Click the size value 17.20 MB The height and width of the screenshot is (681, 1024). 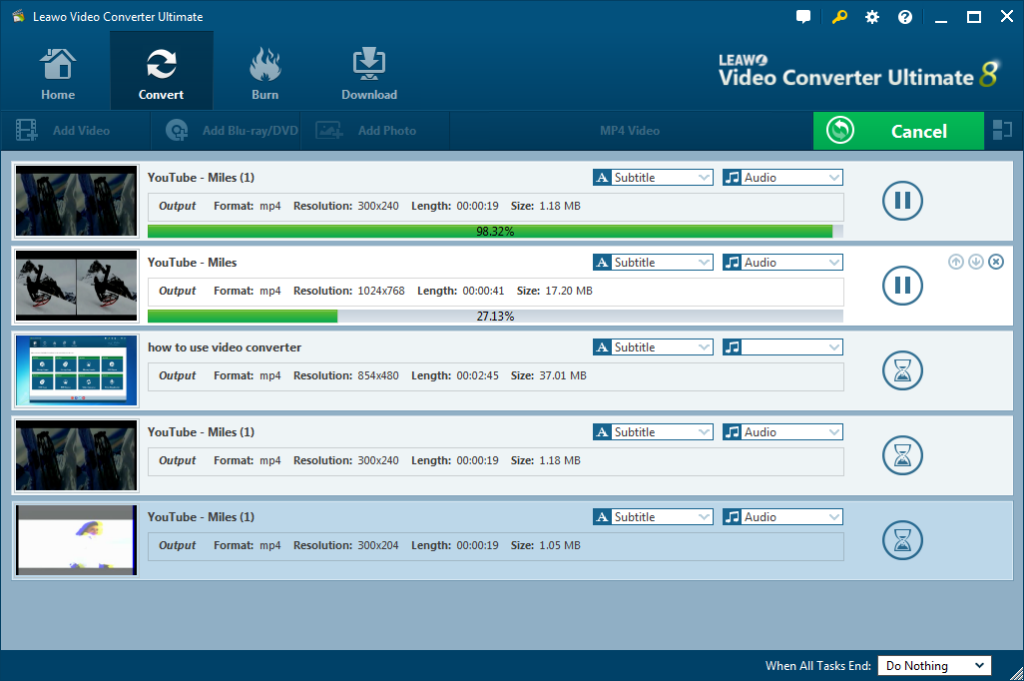pos(569,291)
